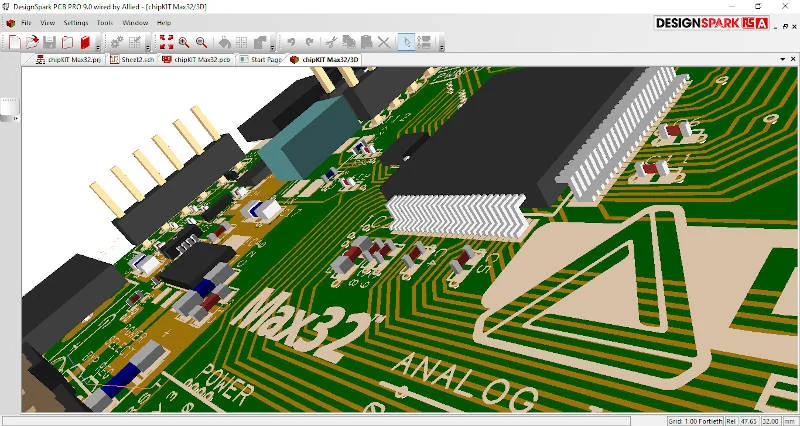This screenshot has height=426, width=800.
Task: Expand the edit toolbar overflow arrow
Action: pyautogui.click(x=442, y=48)
